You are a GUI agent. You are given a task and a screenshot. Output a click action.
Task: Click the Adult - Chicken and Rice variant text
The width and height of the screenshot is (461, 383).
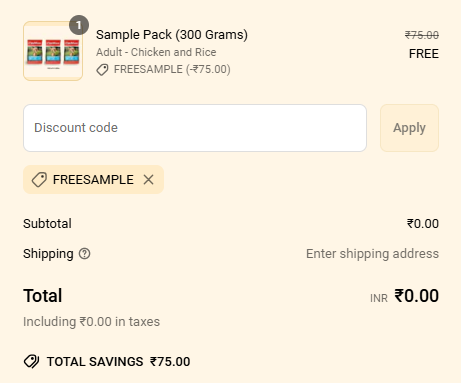click(x=156, y=52)
